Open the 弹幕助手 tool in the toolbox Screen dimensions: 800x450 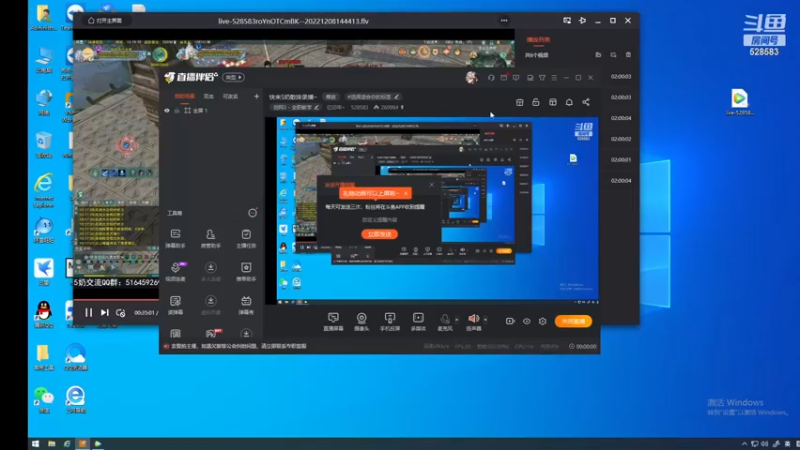pos(175,238)
